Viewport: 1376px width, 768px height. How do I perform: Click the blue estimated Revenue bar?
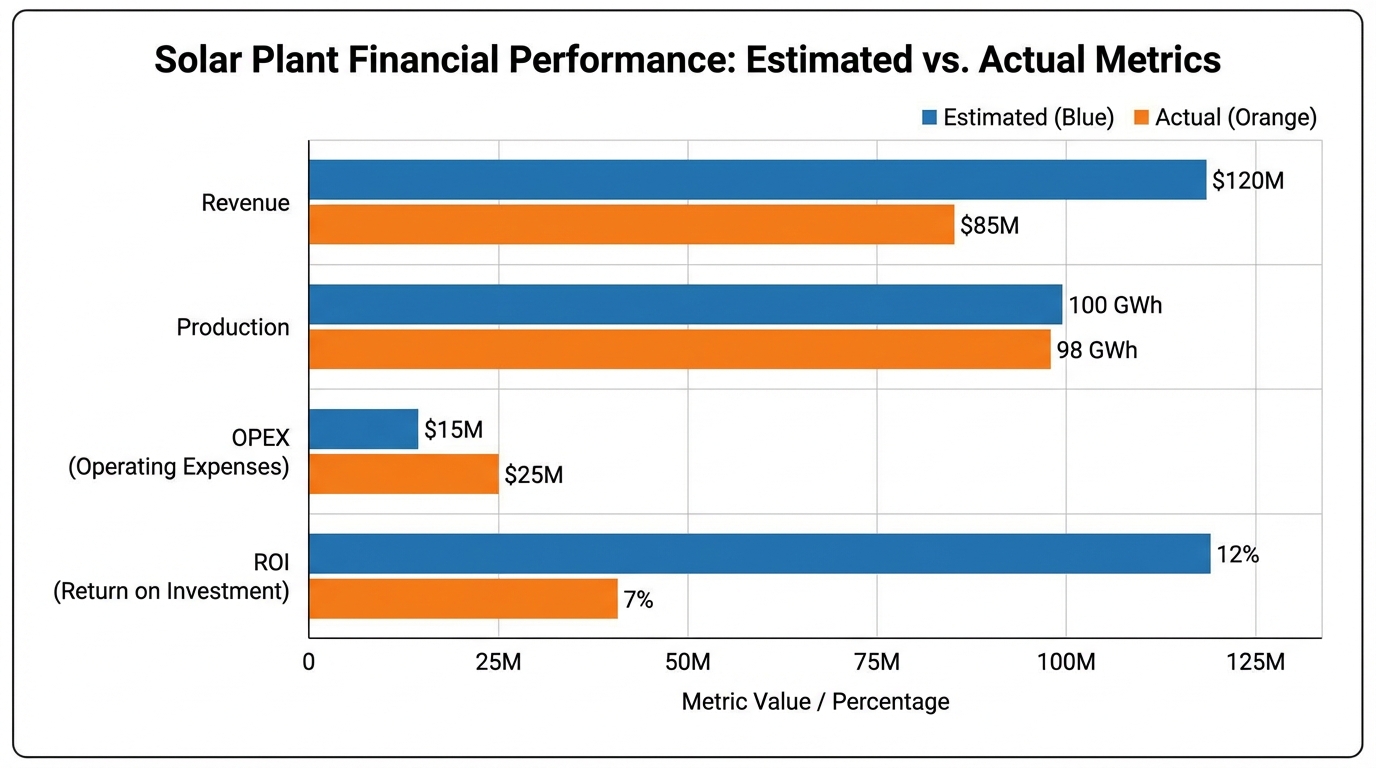pyautogui.click(x=757, y=180)
